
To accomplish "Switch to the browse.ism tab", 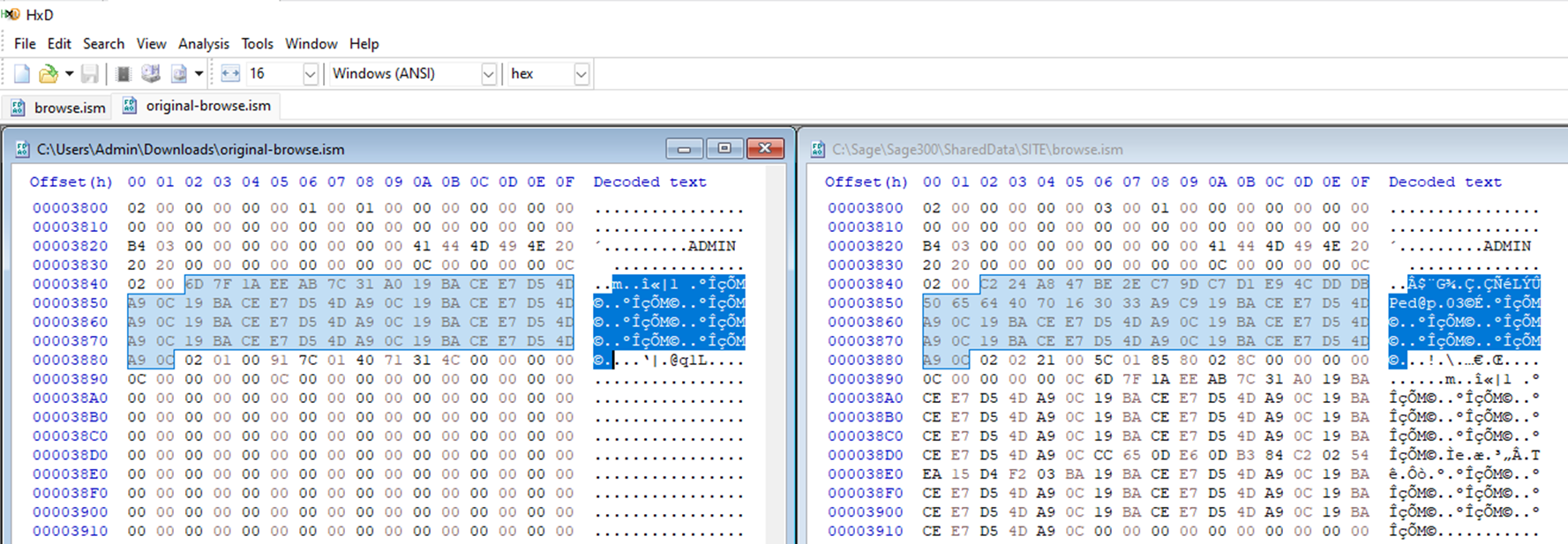I will [x=58, y=108].
